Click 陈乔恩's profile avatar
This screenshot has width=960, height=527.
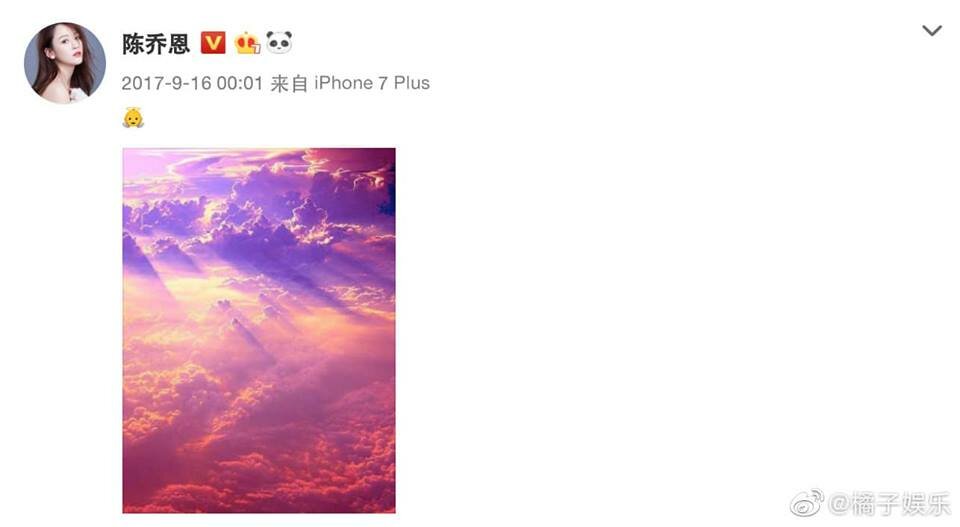click(65, 62)
